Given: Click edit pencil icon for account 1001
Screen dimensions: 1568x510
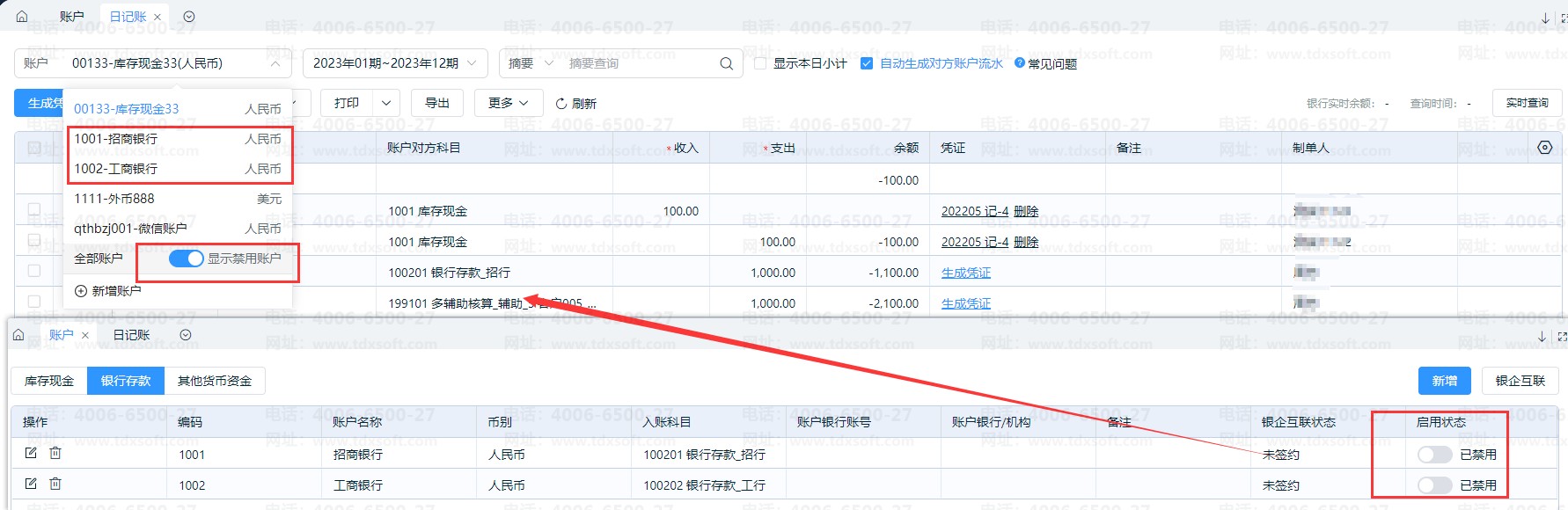Looking at the screenshot, I should [31, 453].
